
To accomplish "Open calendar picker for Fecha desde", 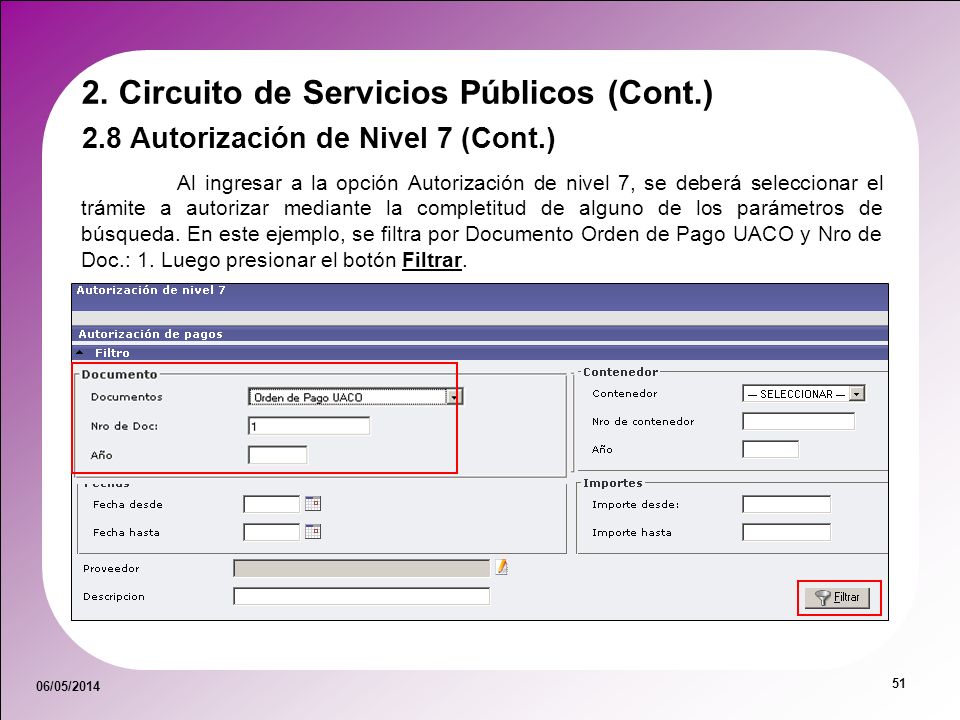I will [x=313, y=504].
